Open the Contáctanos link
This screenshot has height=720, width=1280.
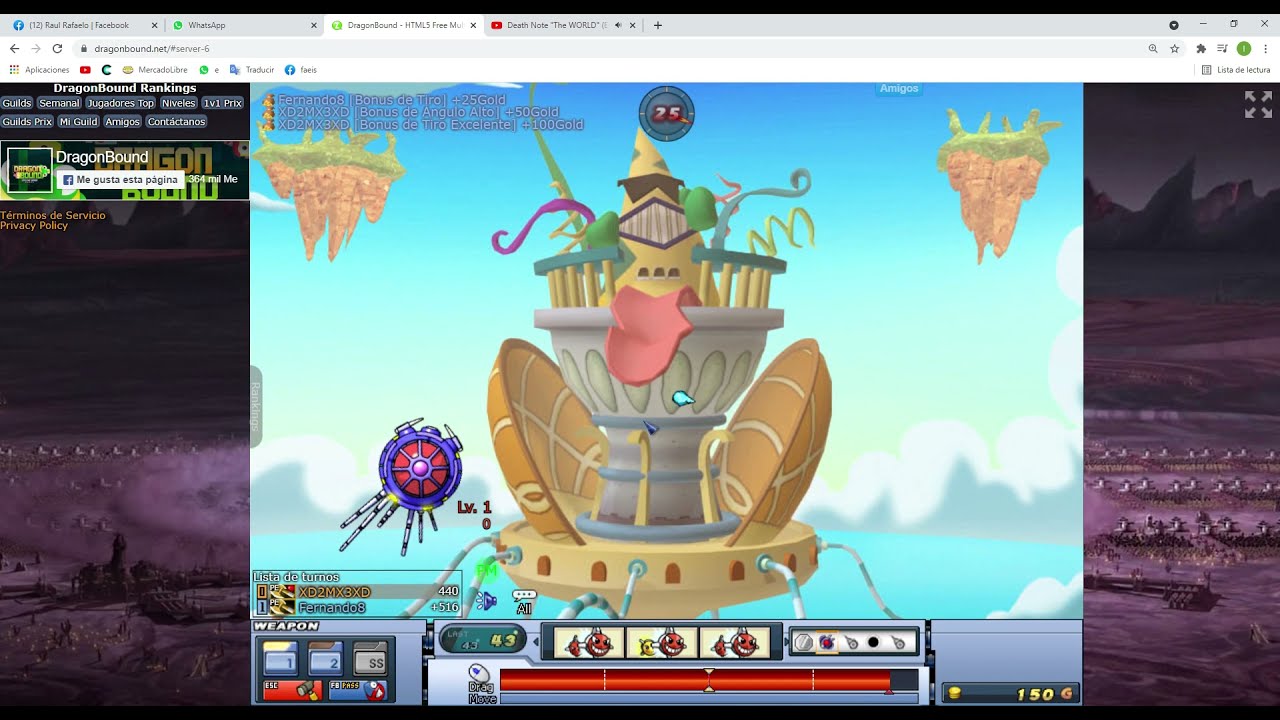176,121
